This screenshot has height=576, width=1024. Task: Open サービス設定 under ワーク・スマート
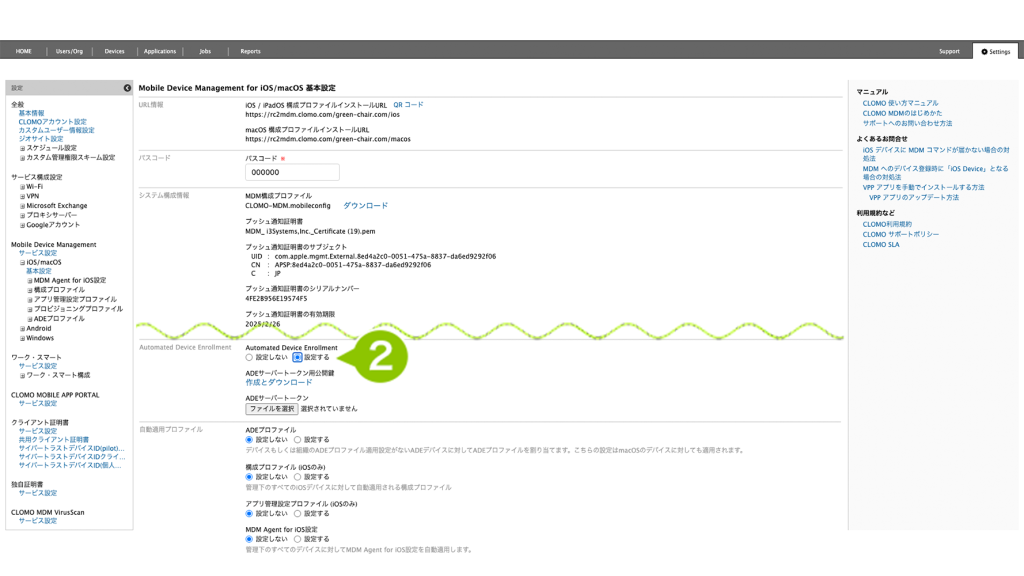pyautogui.click(x=37, y=366)
